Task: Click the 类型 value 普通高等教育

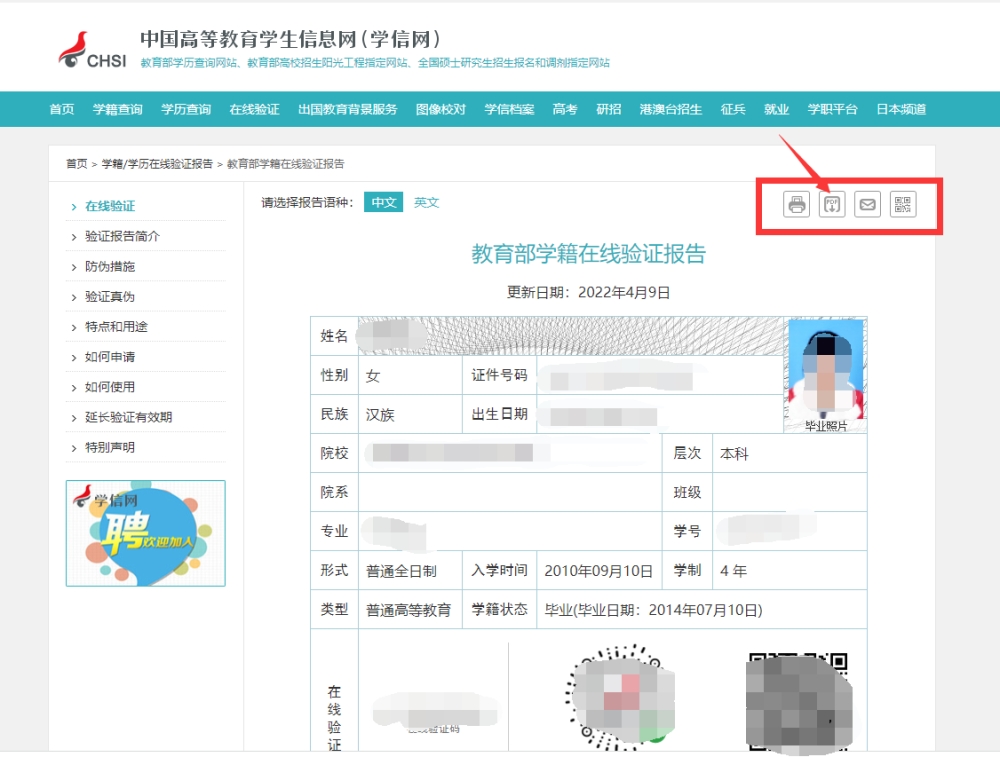Action: tap(408, 610)
